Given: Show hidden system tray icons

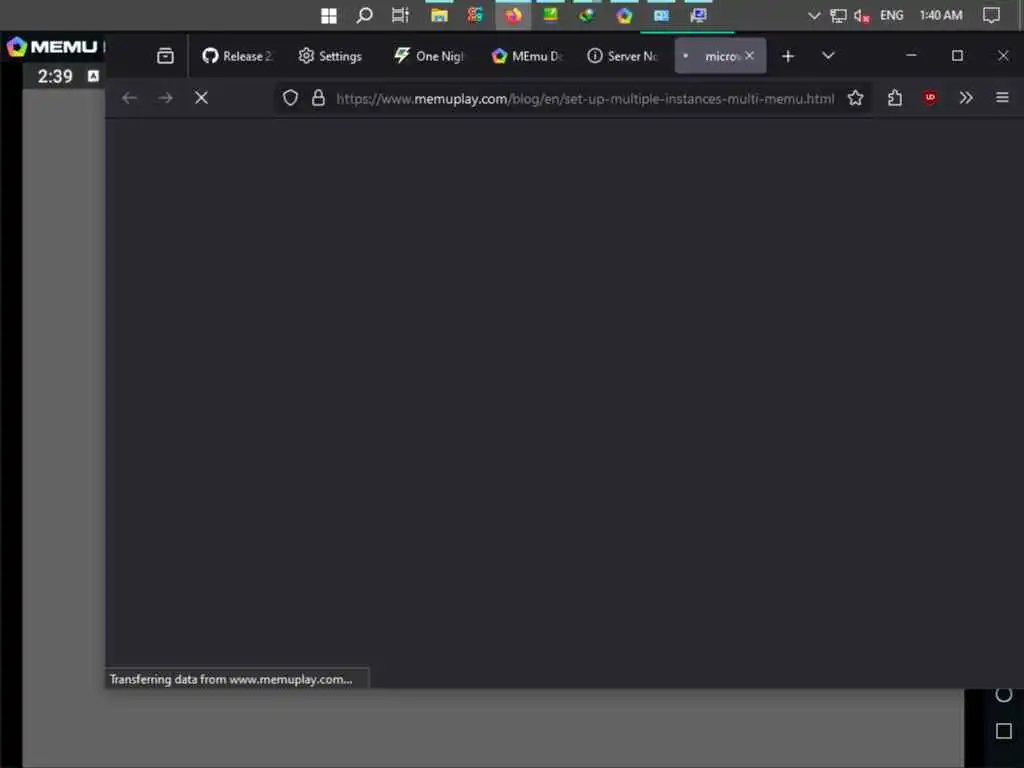Looking at the screenshot, I should [814, 15].
